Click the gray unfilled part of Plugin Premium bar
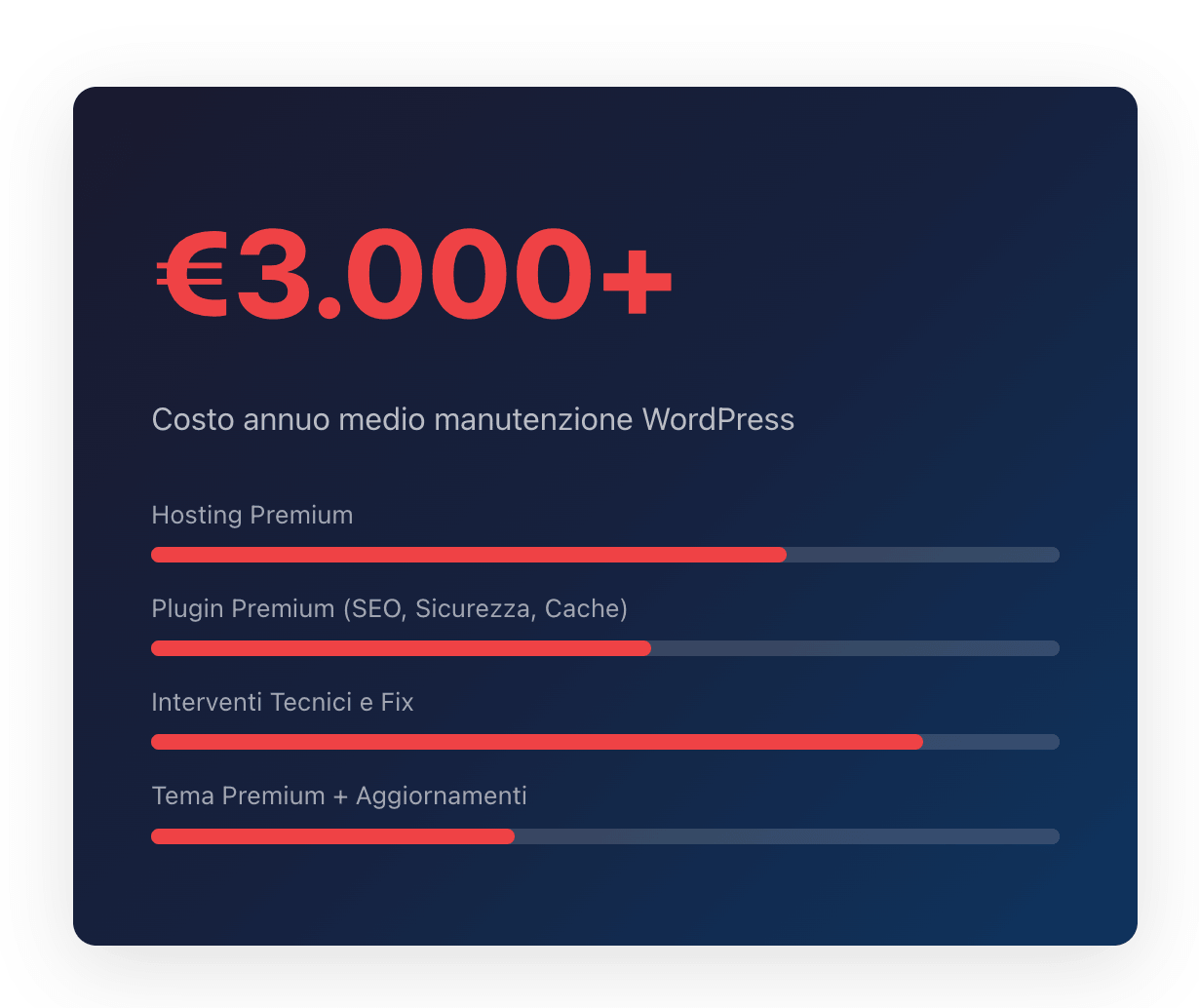 coord(854,648)
